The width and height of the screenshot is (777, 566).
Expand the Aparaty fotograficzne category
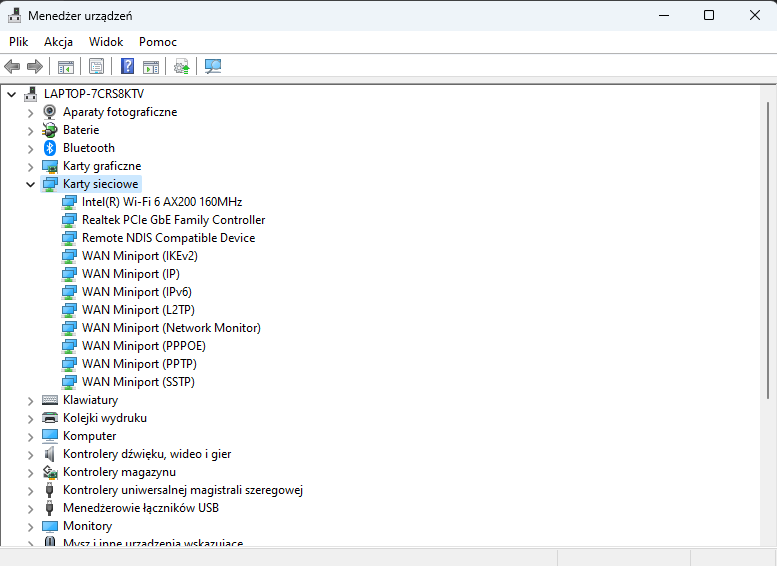point(31,113)
